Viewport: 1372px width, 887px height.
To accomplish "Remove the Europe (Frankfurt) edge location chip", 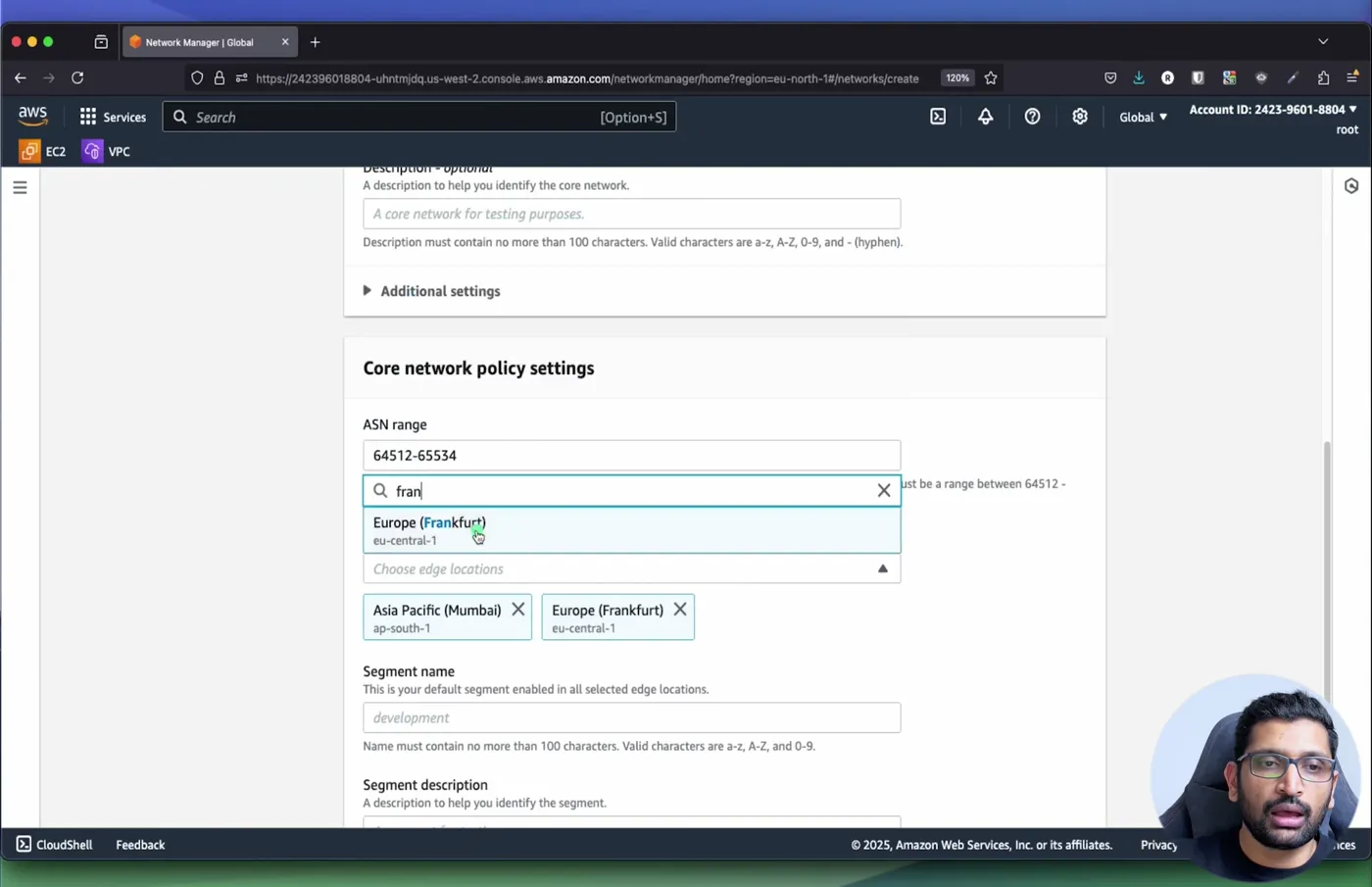I will pos(679,610).
